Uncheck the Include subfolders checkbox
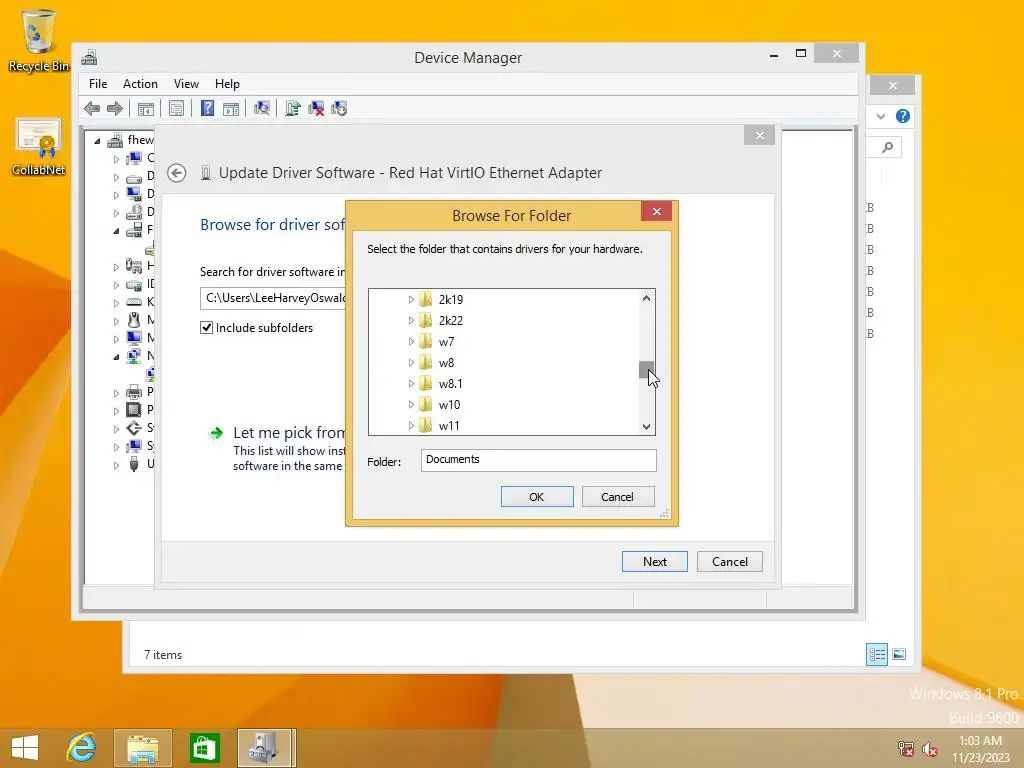1024x768 pixels. pos(206,328)
